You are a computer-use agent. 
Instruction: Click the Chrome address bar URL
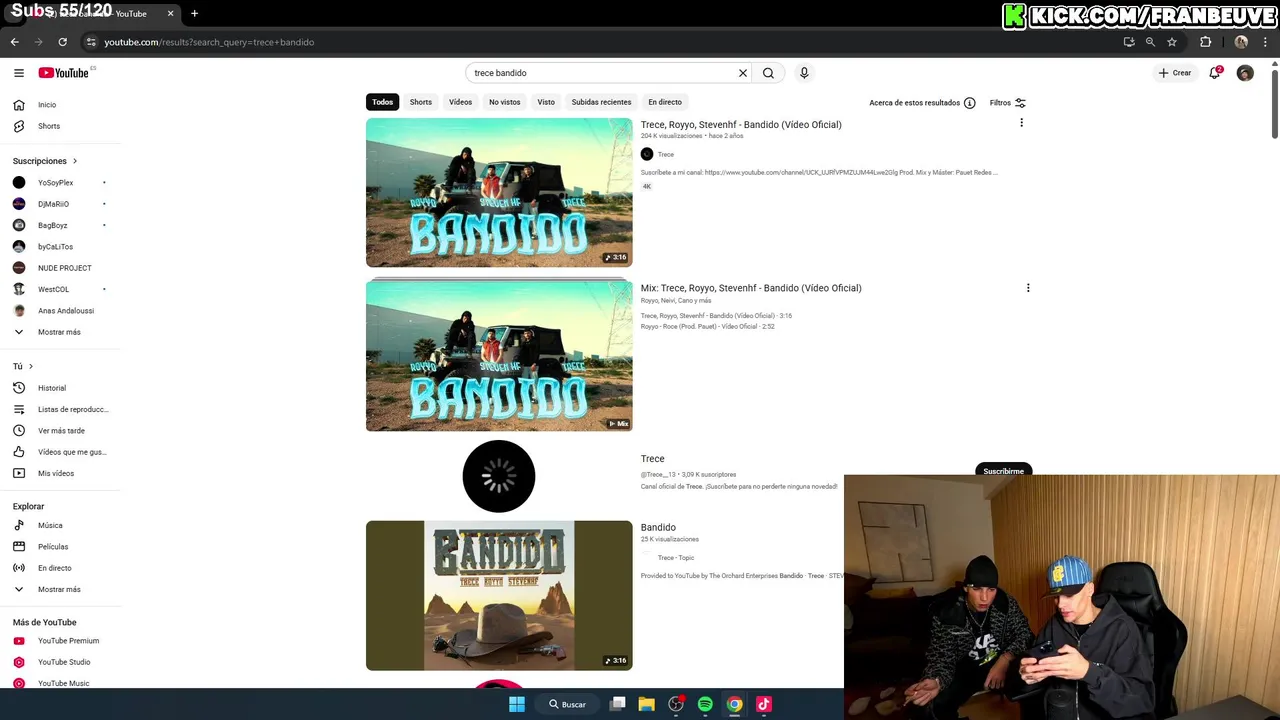(x=209, y=42)
